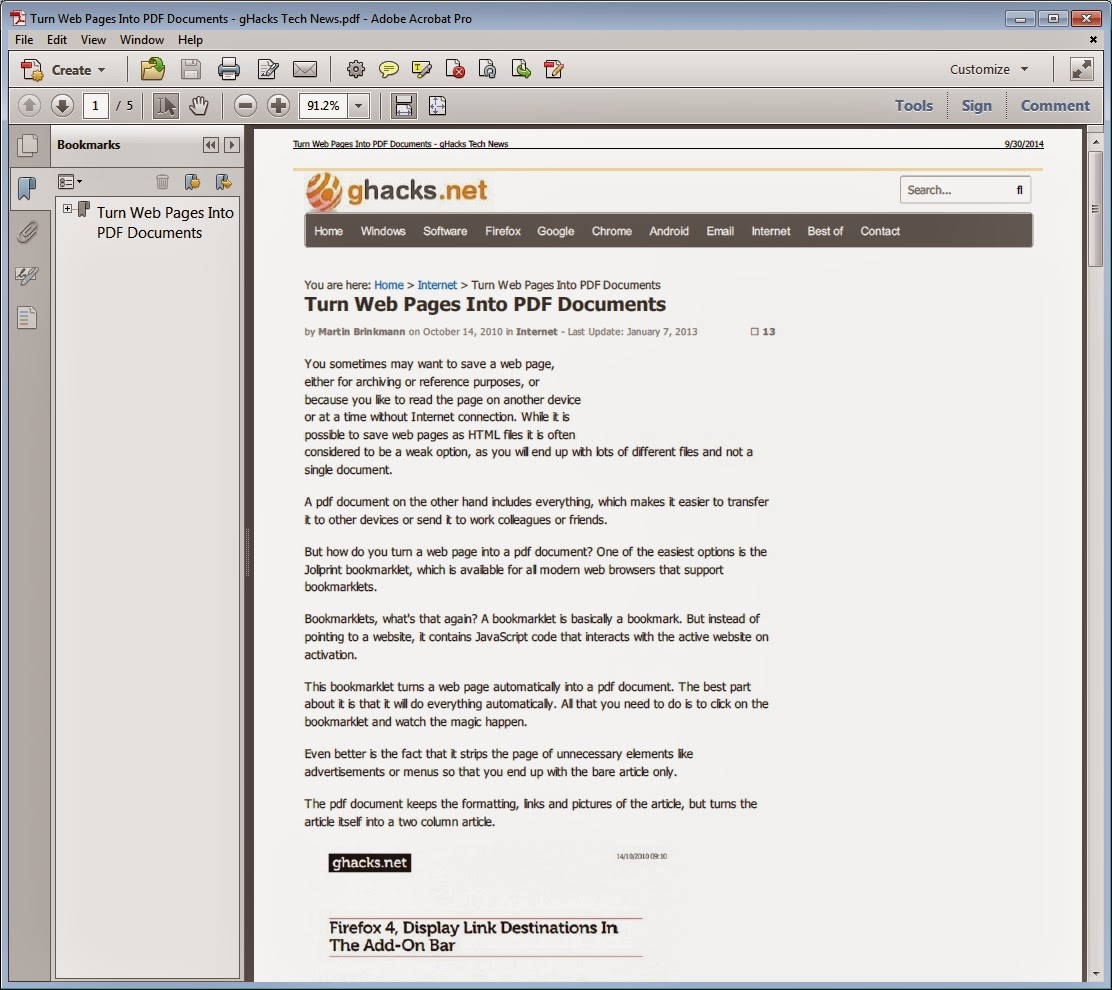Zoom out with minus button
Screen dimensions: 1112x990
click(245, 106)
